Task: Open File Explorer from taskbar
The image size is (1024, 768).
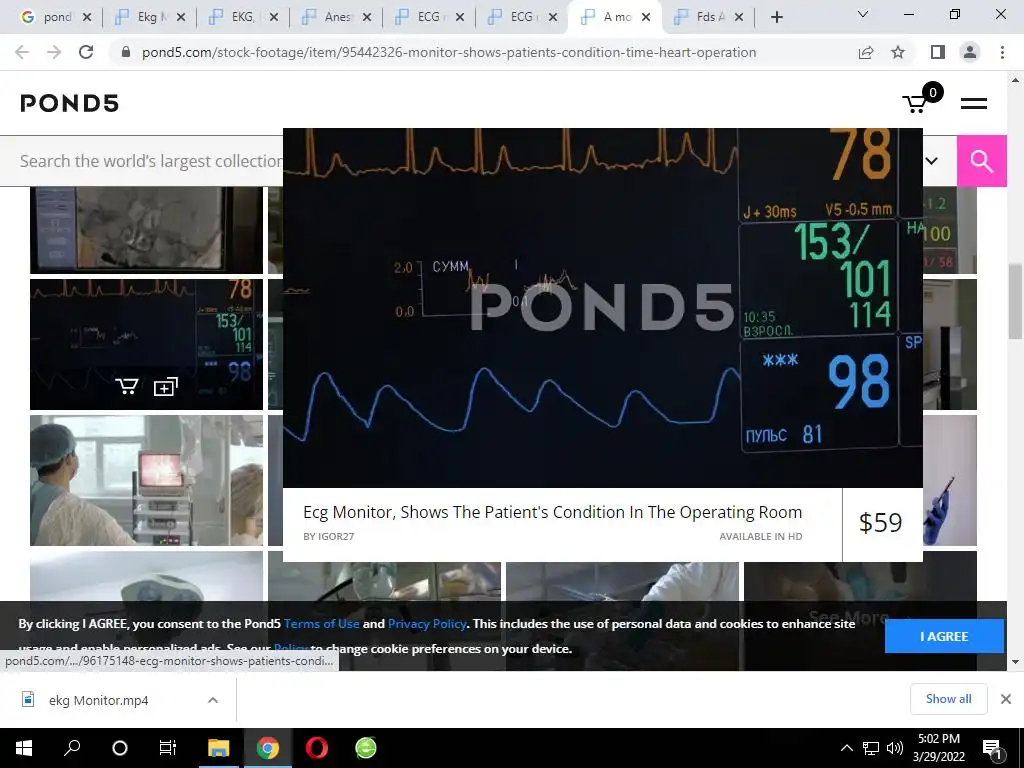Action: tap(218, 748)
